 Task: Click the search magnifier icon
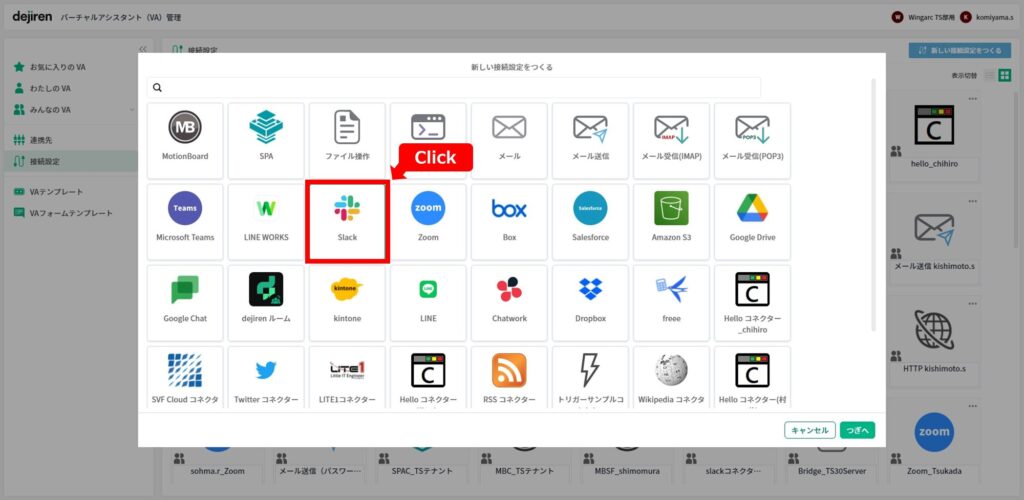tap(157, 87)
